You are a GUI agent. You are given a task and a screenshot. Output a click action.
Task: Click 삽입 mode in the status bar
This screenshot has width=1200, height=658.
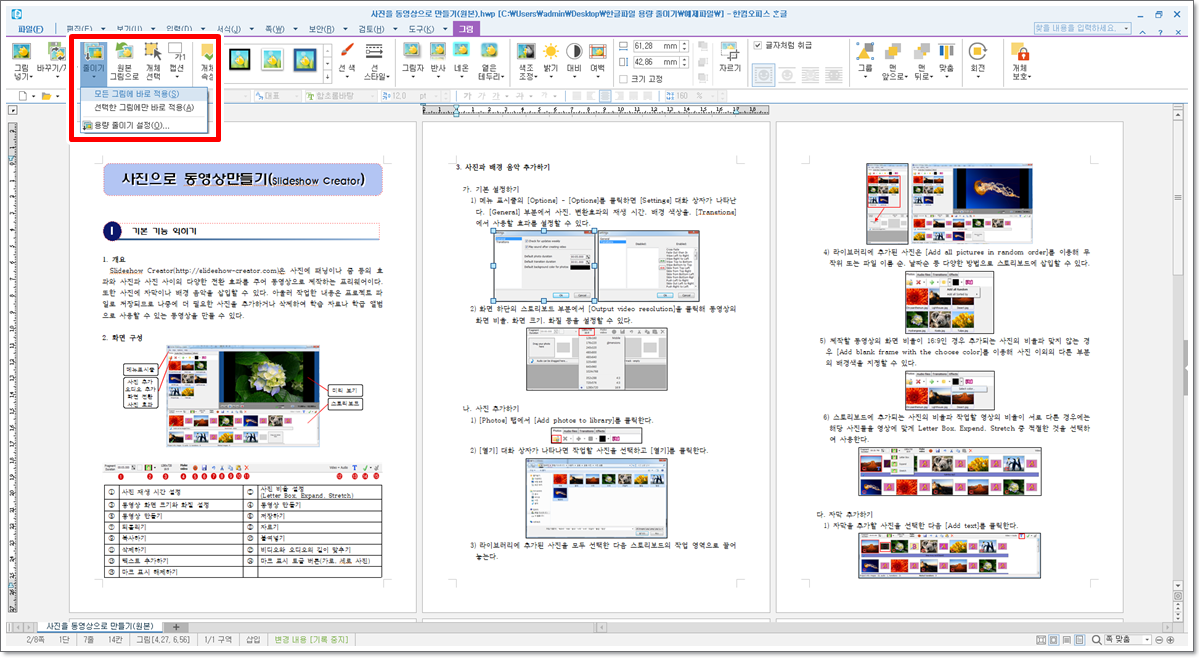coord(253,639)
